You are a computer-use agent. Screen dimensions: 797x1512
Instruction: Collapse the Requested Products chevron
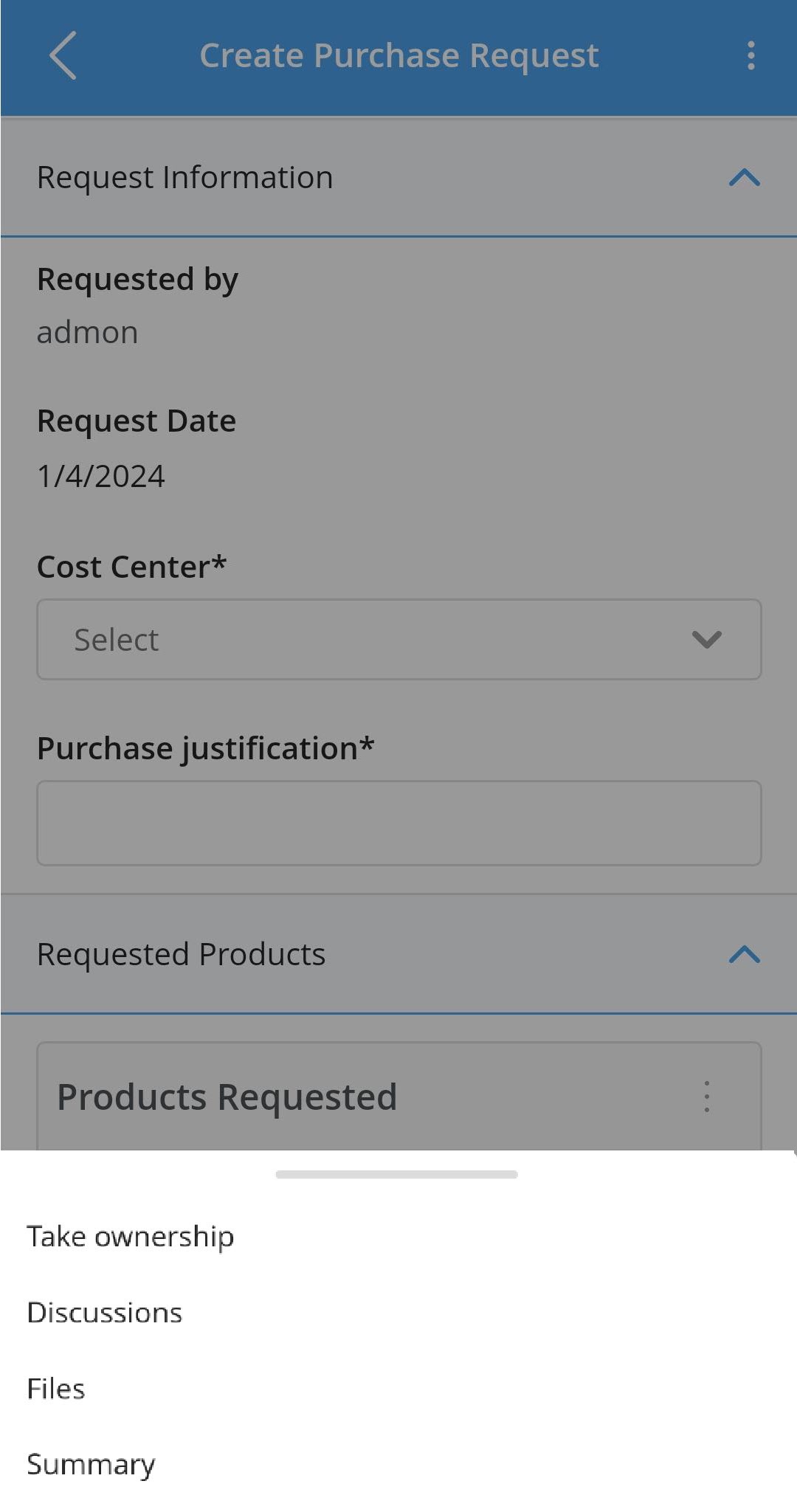[744, 955]
